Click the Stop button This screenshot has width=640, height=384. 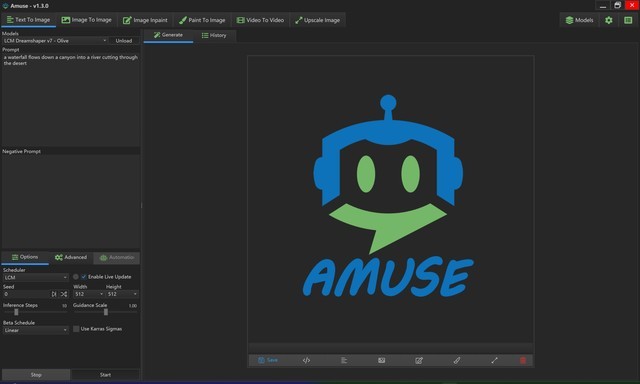[x=36, y=375]
